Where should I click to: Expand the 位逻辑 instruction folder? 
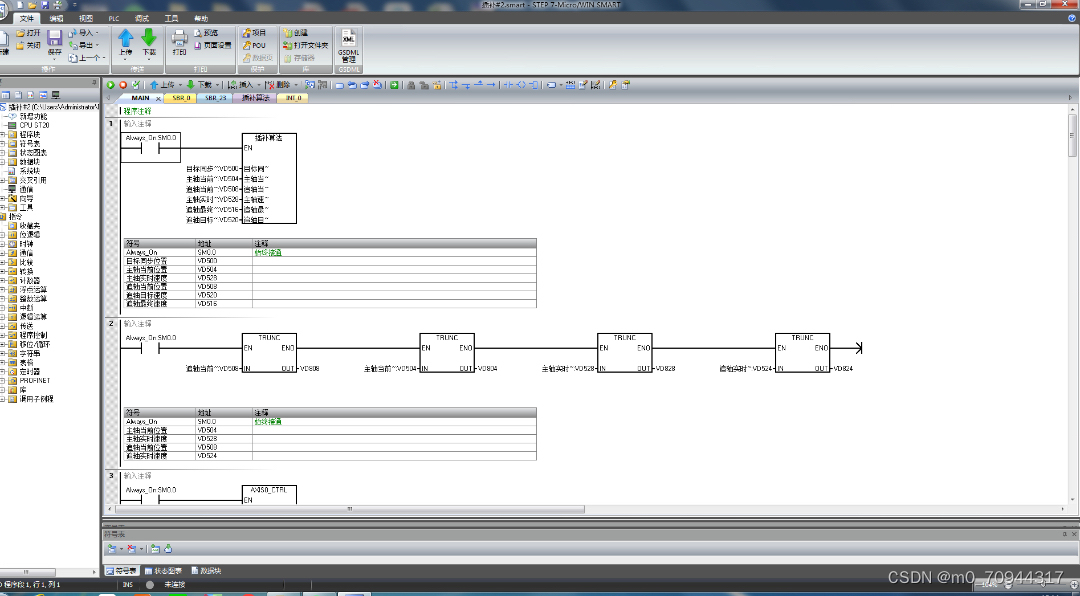pyautogui.click(x=3, y=235)
